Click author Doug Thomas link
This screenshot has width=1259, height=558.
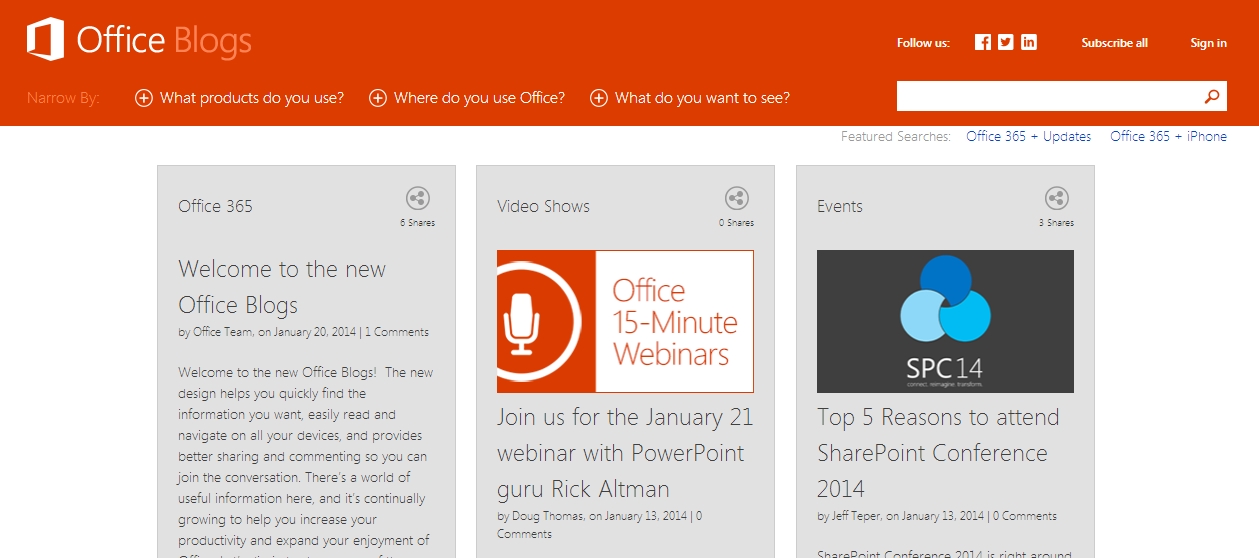[x=546, y=516]
